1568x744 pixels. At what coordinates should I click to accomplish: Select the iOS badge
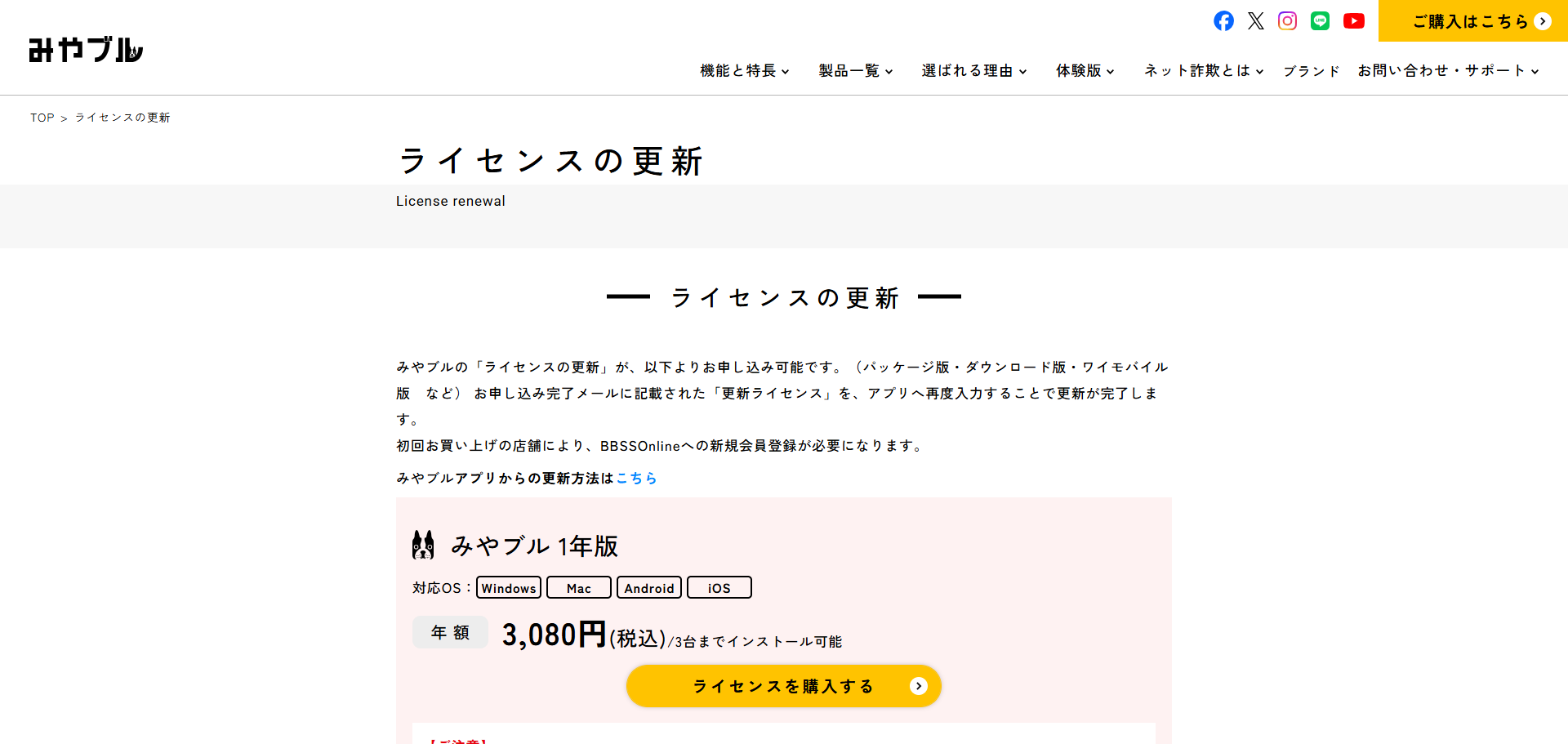click(x=719, y=587)
